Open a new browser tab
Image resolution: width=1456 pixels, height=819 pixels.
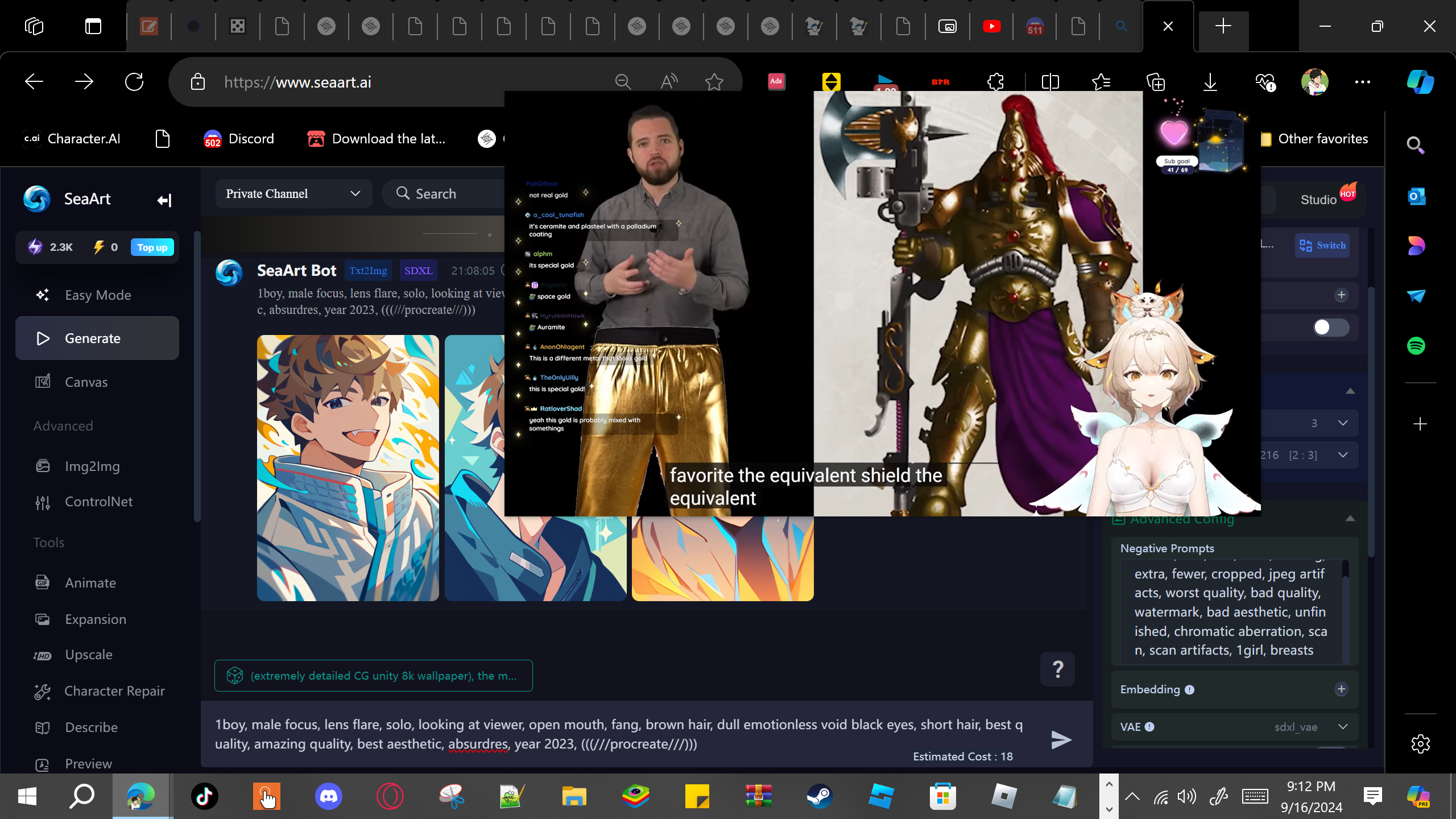point(1223,26)
